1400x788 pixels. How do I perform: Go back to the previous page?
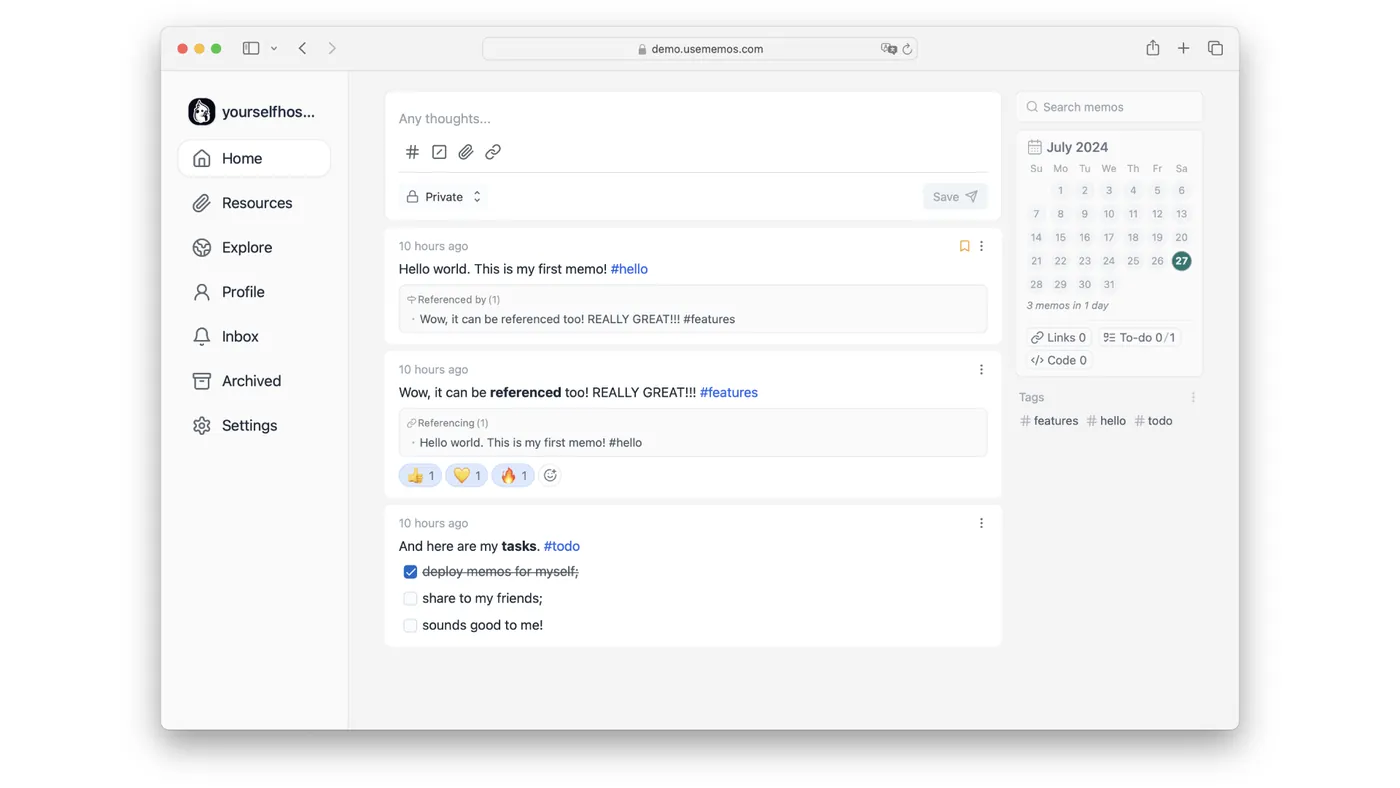(302, 48)
